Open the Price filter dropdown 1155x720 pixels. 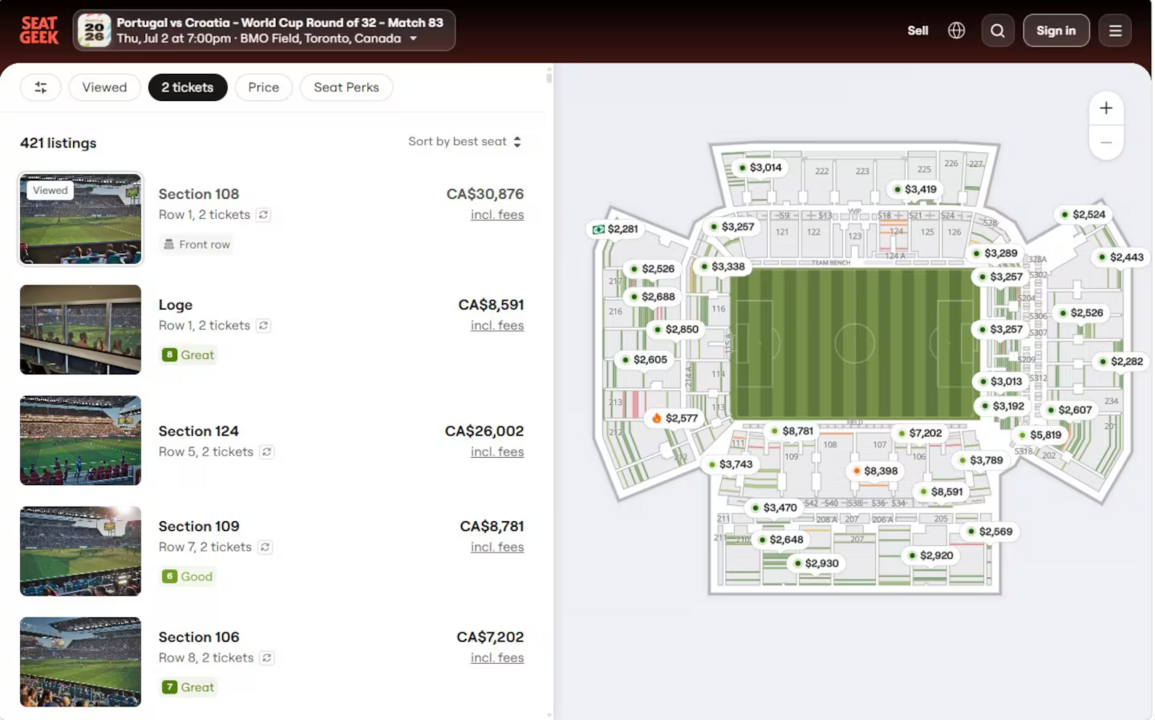(264, 88)
